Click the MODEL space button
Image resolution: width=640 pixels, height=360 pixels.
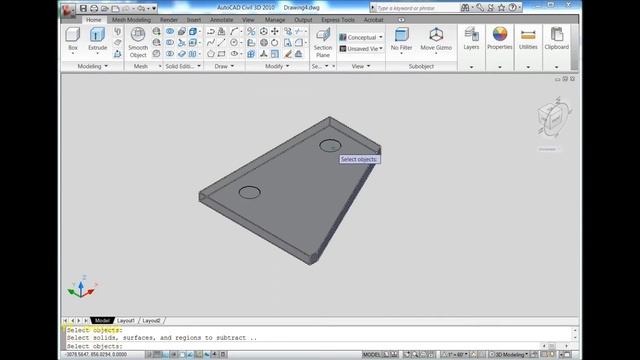point(371,355)
